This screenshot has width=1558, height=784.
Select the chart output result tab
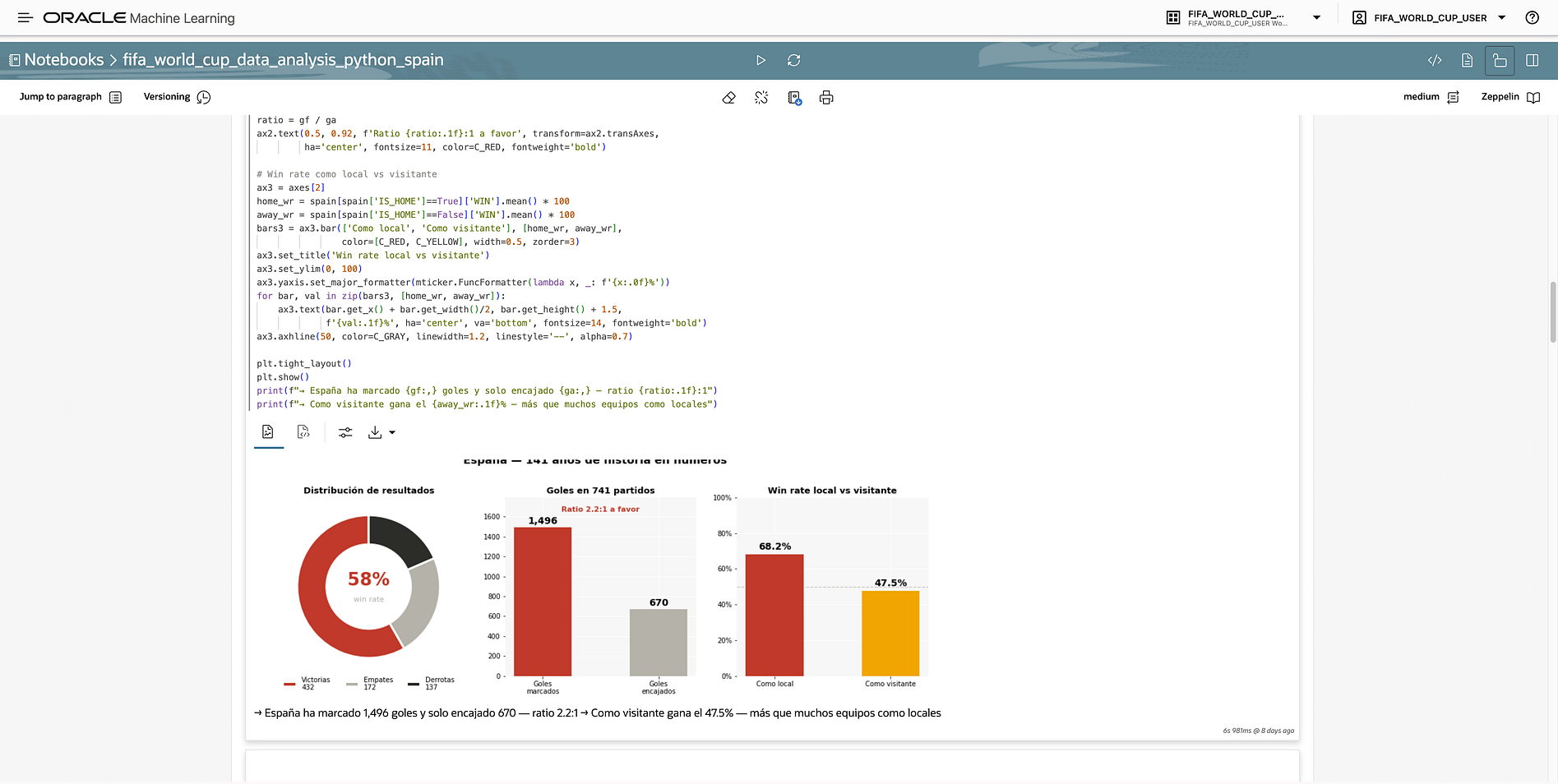(268, 432)
